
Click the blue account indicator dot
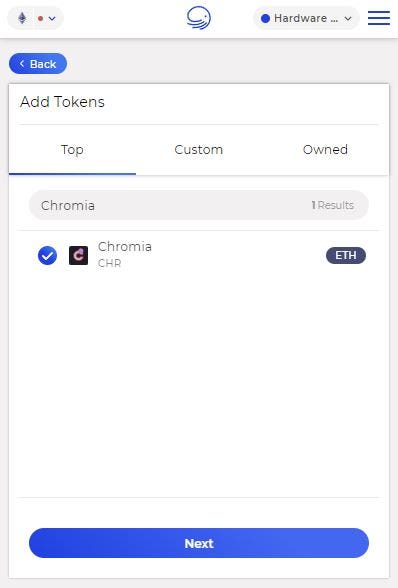(265, 18)
